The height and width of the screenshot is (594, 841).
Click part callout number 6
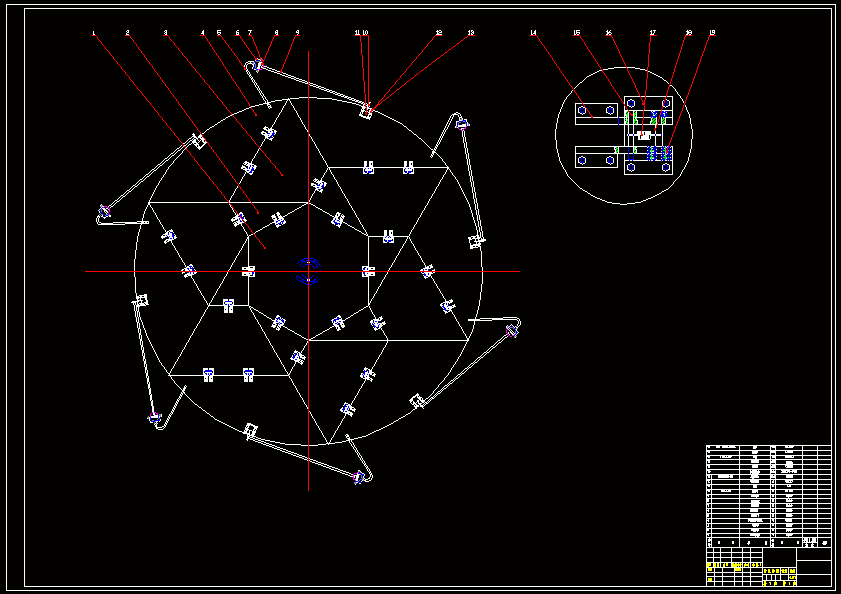click(x=237, y=33)
